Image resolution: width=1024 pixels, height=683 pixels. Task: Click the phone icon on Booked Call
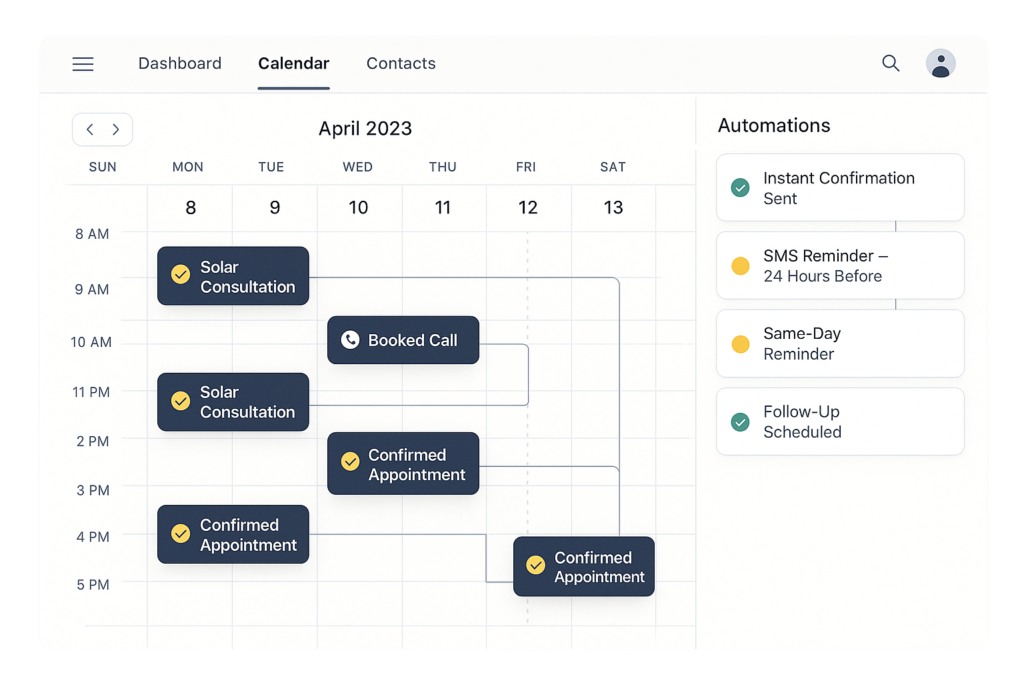tap(350, 340)
